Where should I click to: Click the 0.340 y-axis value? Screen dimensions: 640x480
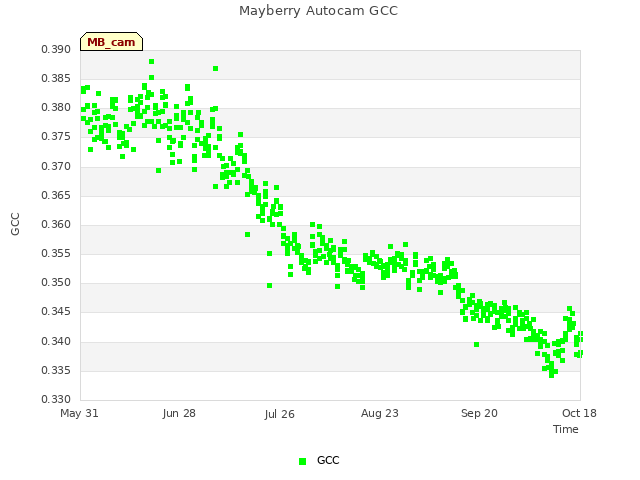[56, 341]
